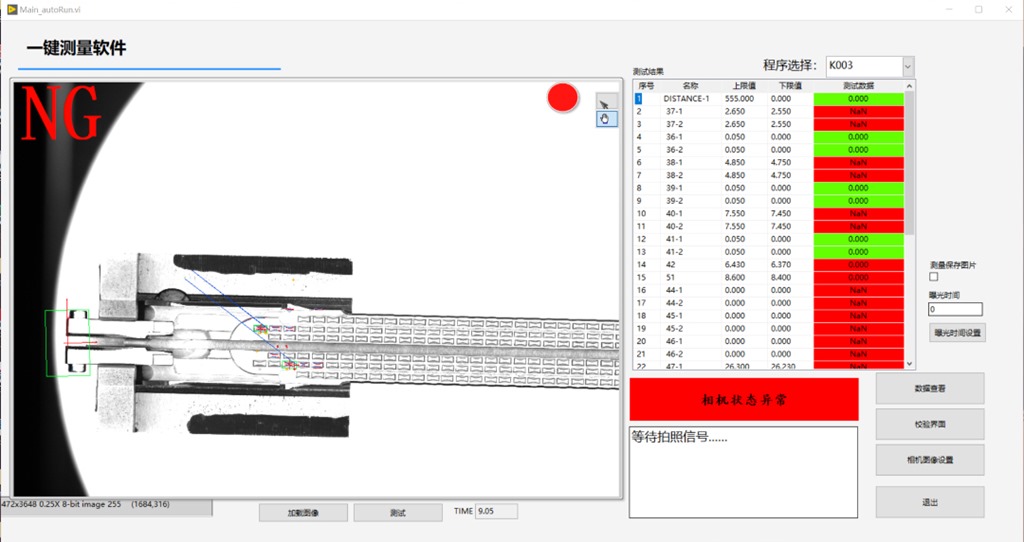Image resolution: width=1024 pixels, height=542 pixels.
Task: Select the 38-2 row name
Action: pos(675,175)
